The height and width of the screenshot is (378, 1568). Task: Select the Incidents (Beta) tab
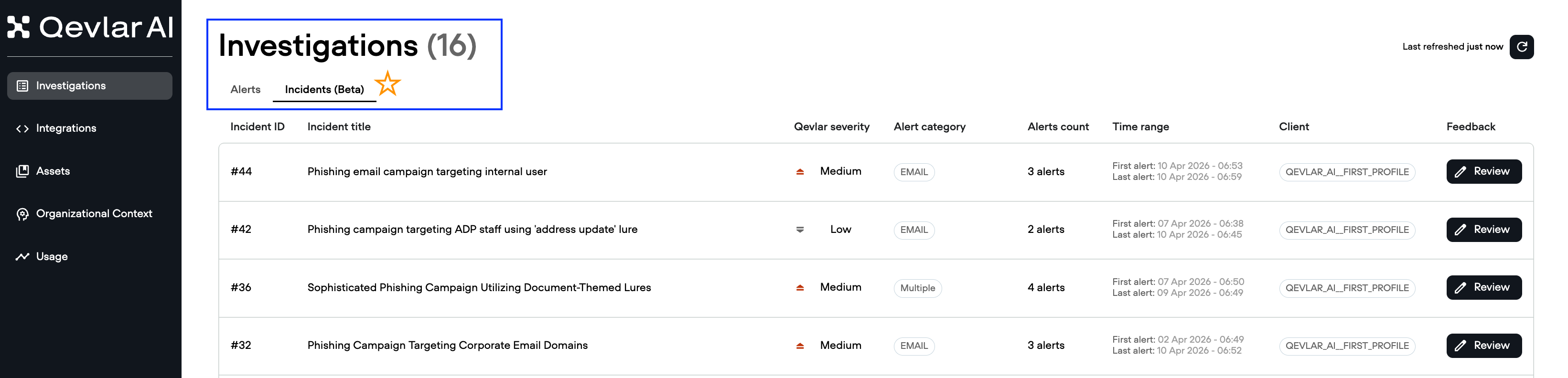point(324,89)
